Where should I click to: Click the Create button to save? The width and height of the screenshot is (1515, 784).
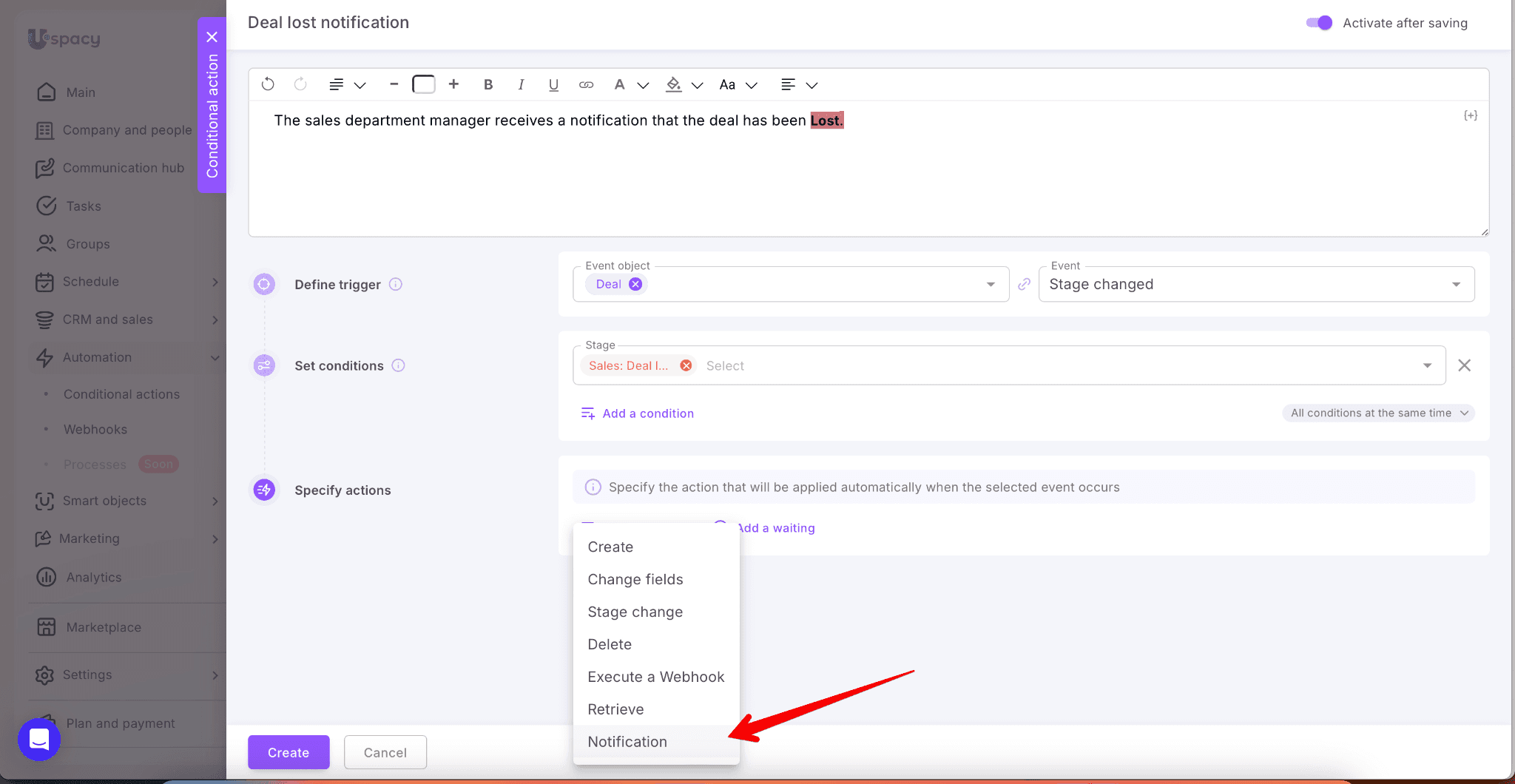(x=289, y=752)
